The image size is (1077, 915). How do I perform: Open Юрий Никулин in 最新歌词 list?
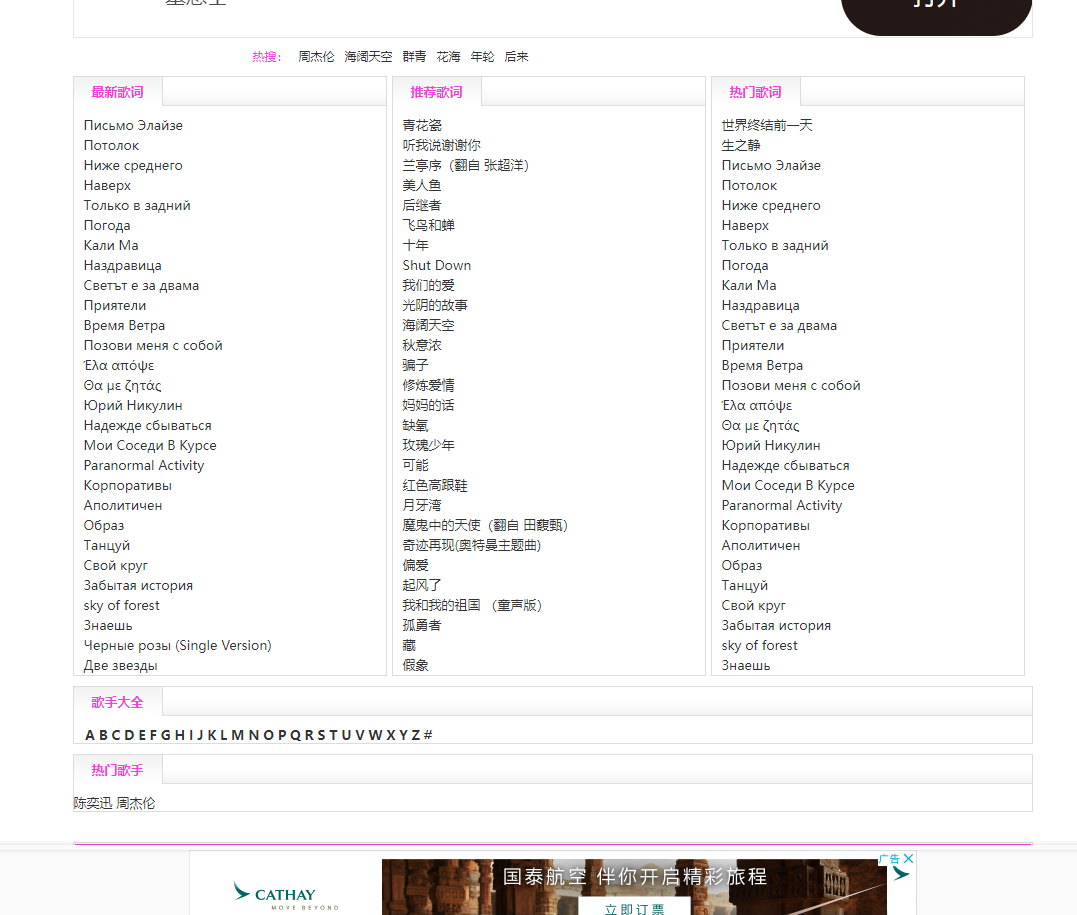click(x=133, y=405)
